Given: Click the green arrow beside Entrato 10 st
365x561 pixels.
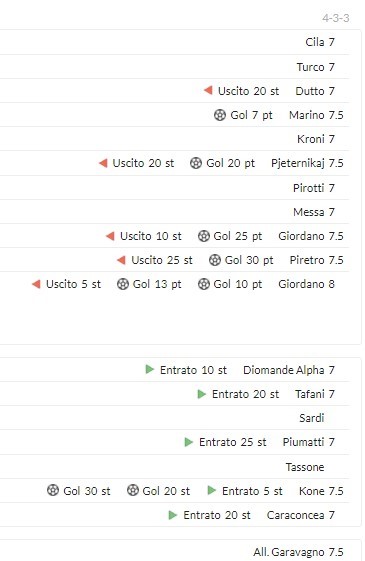Looking at the screenshot, I should 150,369.
